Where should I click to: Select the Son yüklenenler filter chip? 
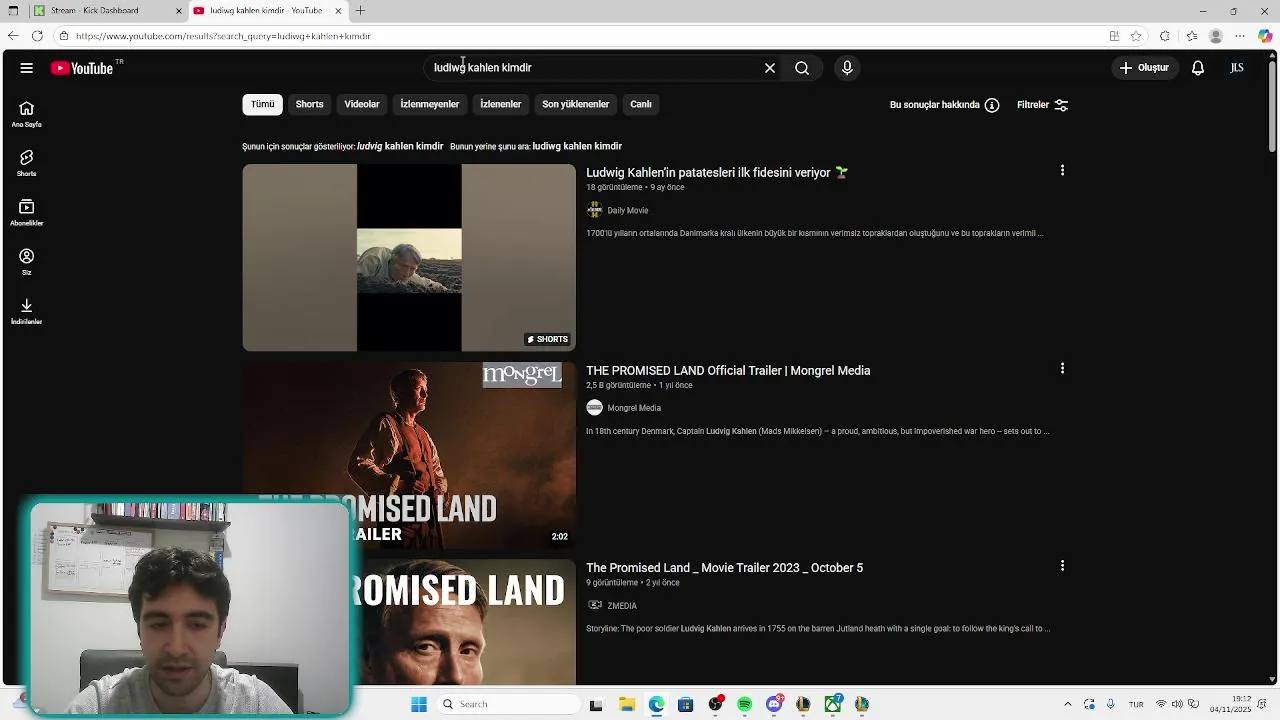pyautogui.click(x=575, y=104)
